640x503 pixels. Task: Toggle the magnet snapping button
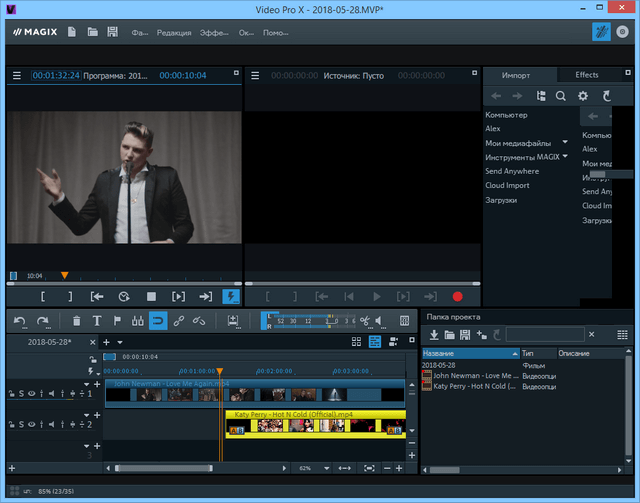[158, 321]
